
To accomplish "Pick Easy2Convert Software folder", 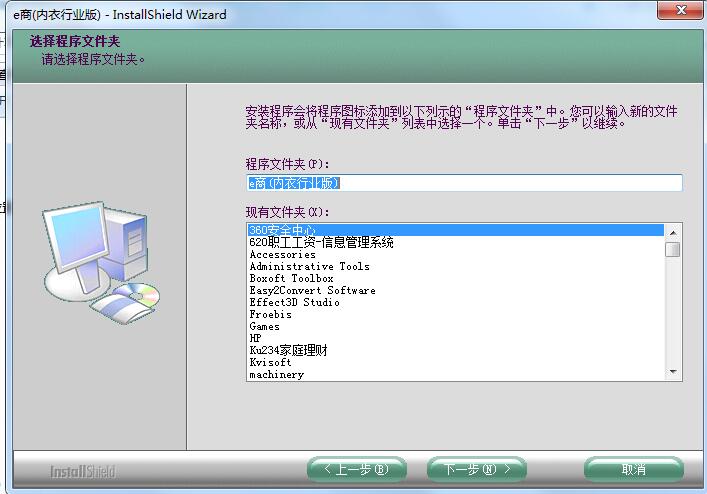I will [x=455, y=291].
